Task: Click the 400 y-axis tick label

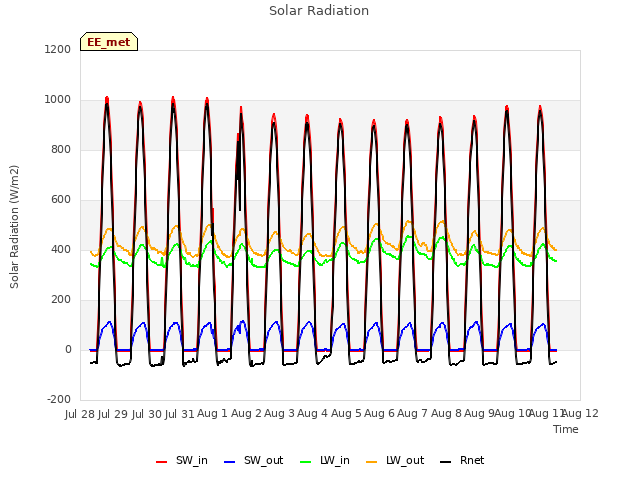Action: pos(61,249)
